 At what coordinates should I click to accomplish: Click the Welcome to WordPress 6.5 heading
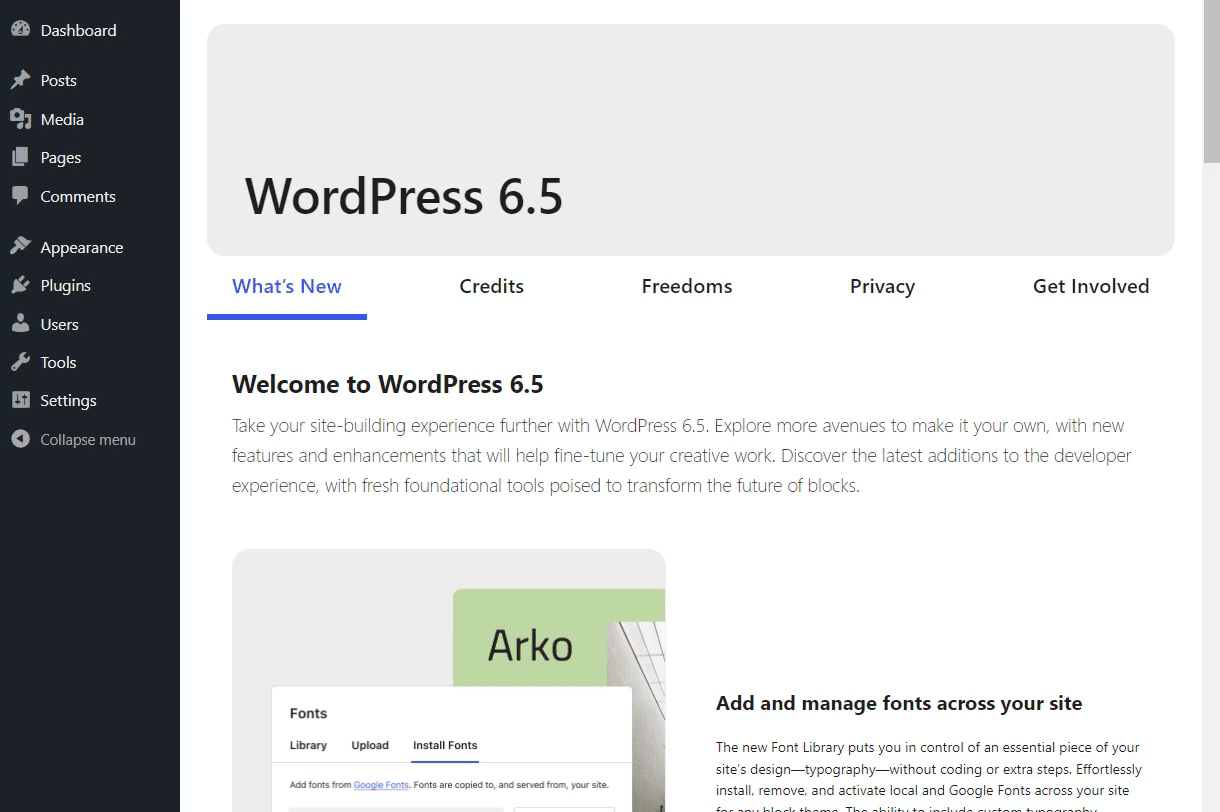388,385
